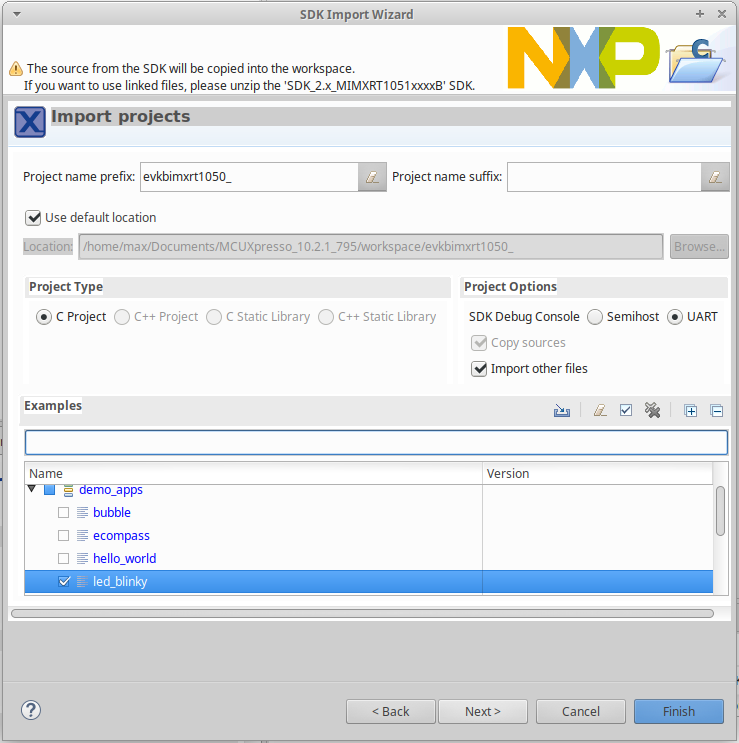The width and height of the screenshot is (739, 743).
Task: Close the SDK Import Wizard window
Action: point(722,14)
